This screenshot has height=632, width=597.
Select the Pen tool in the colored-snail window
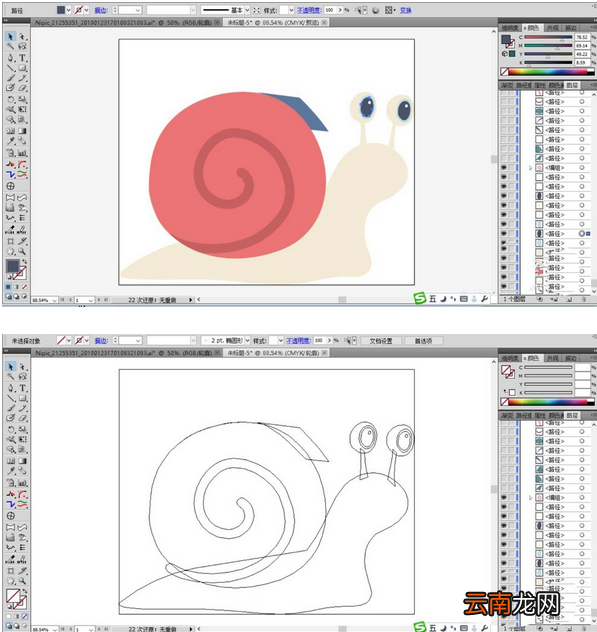[10, 58]
